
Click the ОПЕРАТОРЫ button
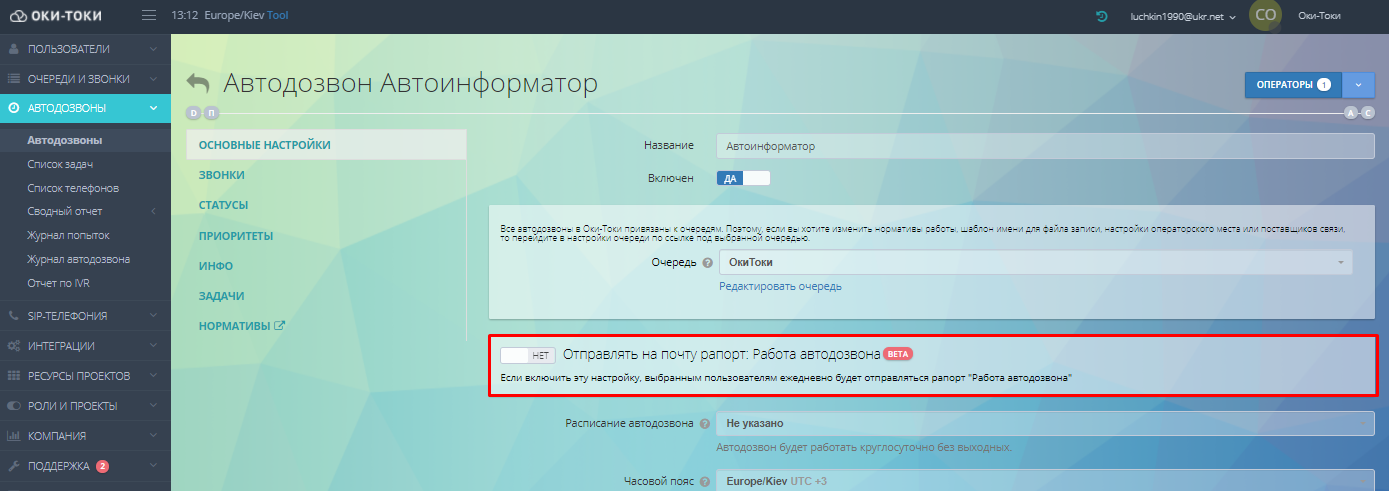pos(1292,85)
